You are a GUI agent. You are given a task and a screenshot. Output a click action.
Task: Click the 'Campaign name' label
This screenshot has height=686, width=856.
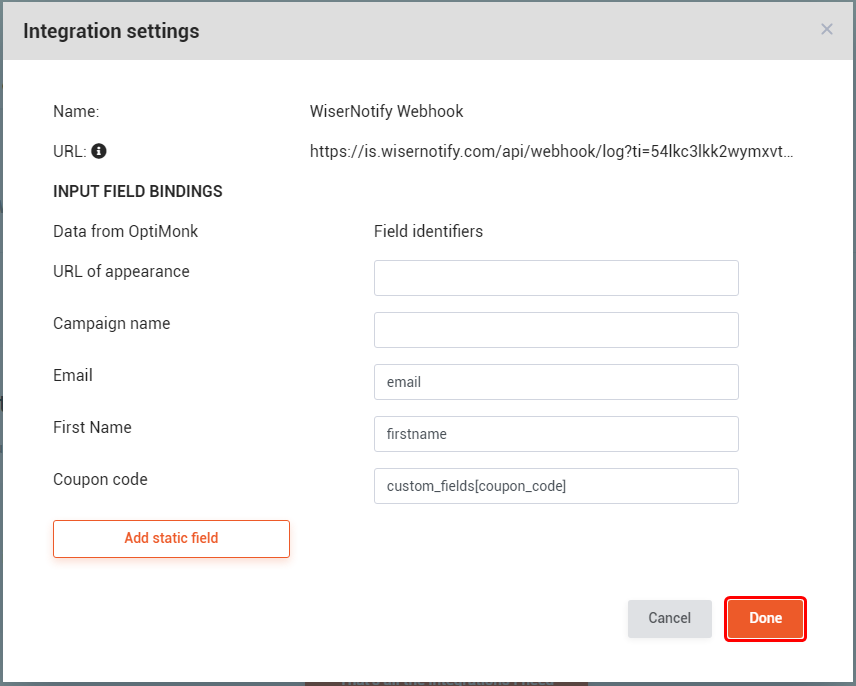(x=112, y=323)
